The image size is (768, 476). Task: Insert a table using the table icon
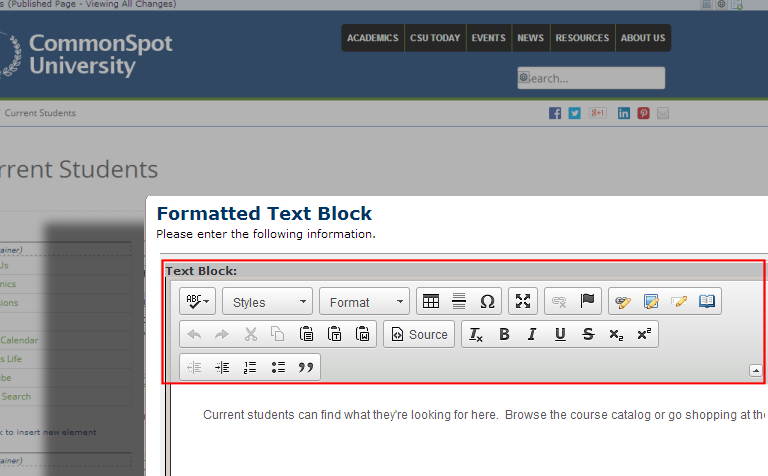point(431,301)
